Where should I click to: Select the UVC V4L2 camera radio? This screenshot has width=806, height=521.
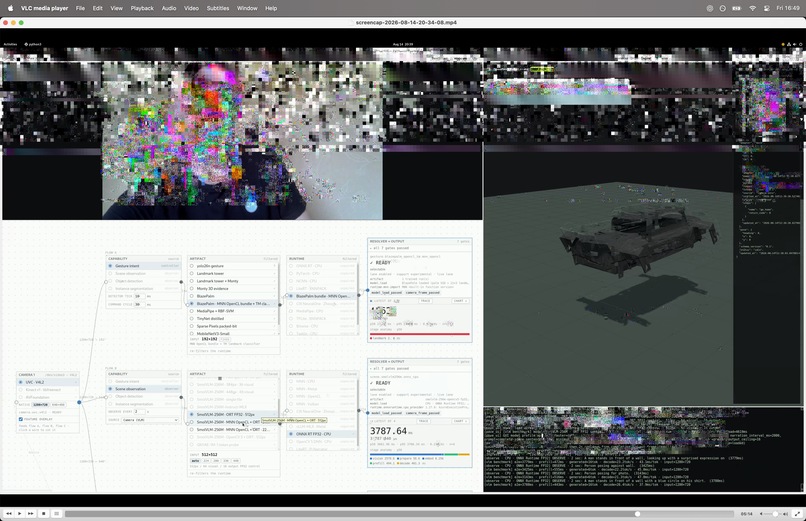click(x=21, y=382)
